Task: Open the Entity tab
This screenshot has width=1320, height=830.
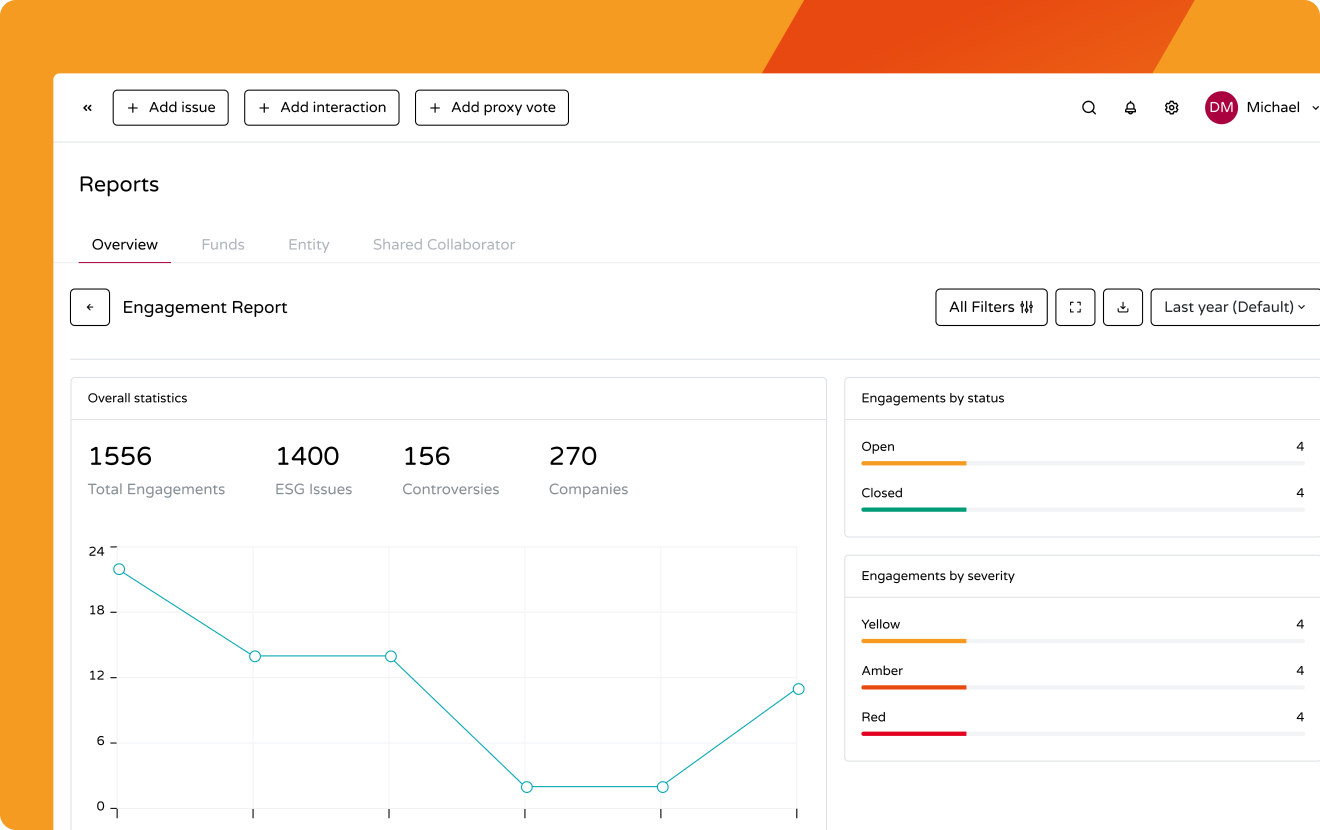Action: [x=309, y=245]
